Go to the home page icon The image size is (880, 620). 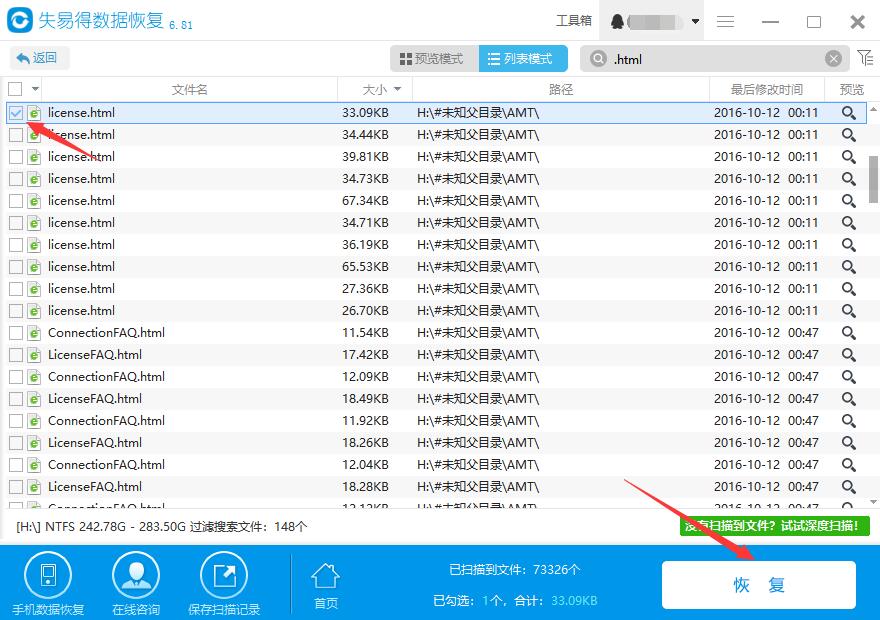pos(326,576)
